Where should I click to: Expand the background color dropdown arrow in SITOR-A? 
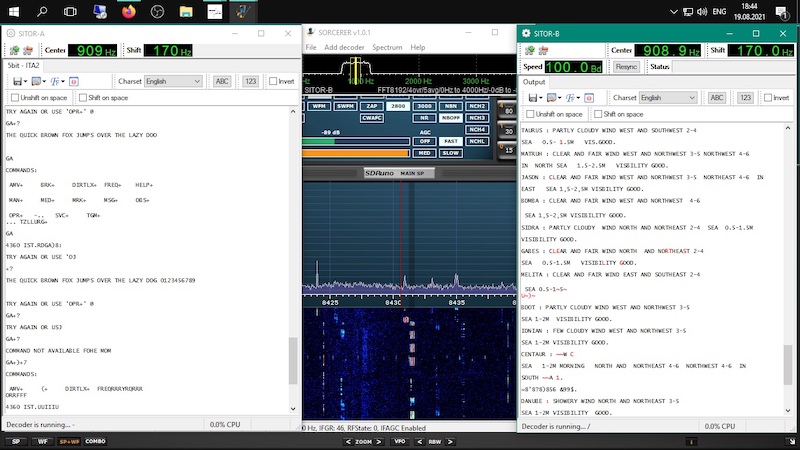(42, 81)
